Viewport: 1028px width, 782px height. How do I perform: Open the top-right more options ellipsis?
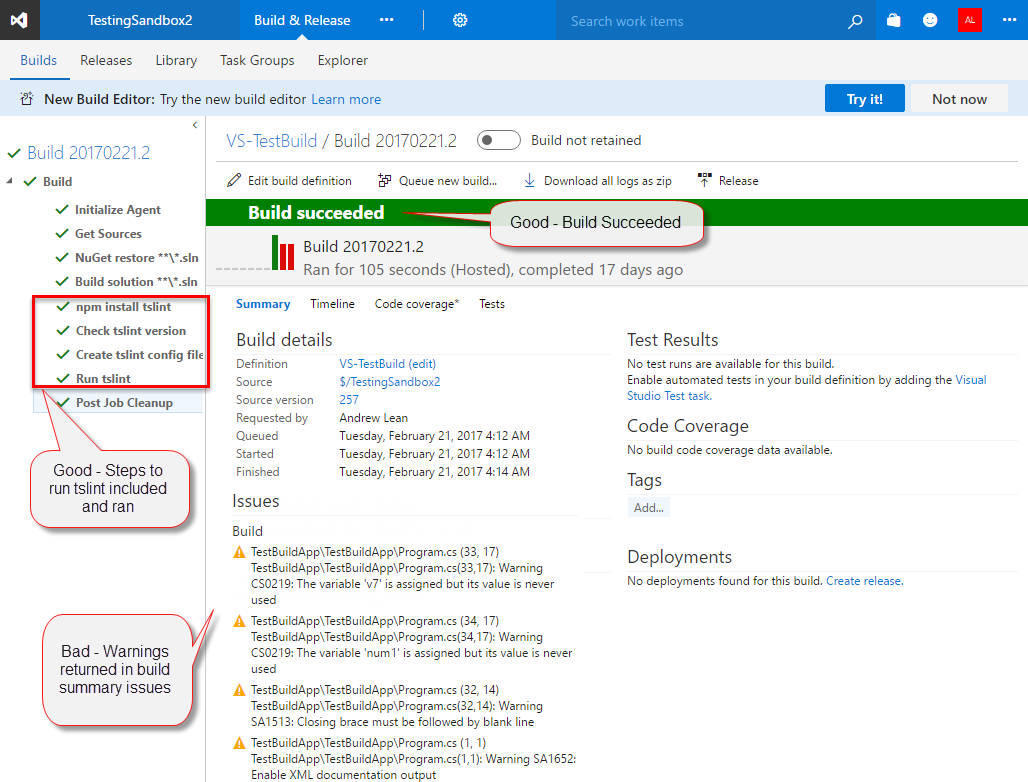pyautogui.click(x=1008, y=20)
